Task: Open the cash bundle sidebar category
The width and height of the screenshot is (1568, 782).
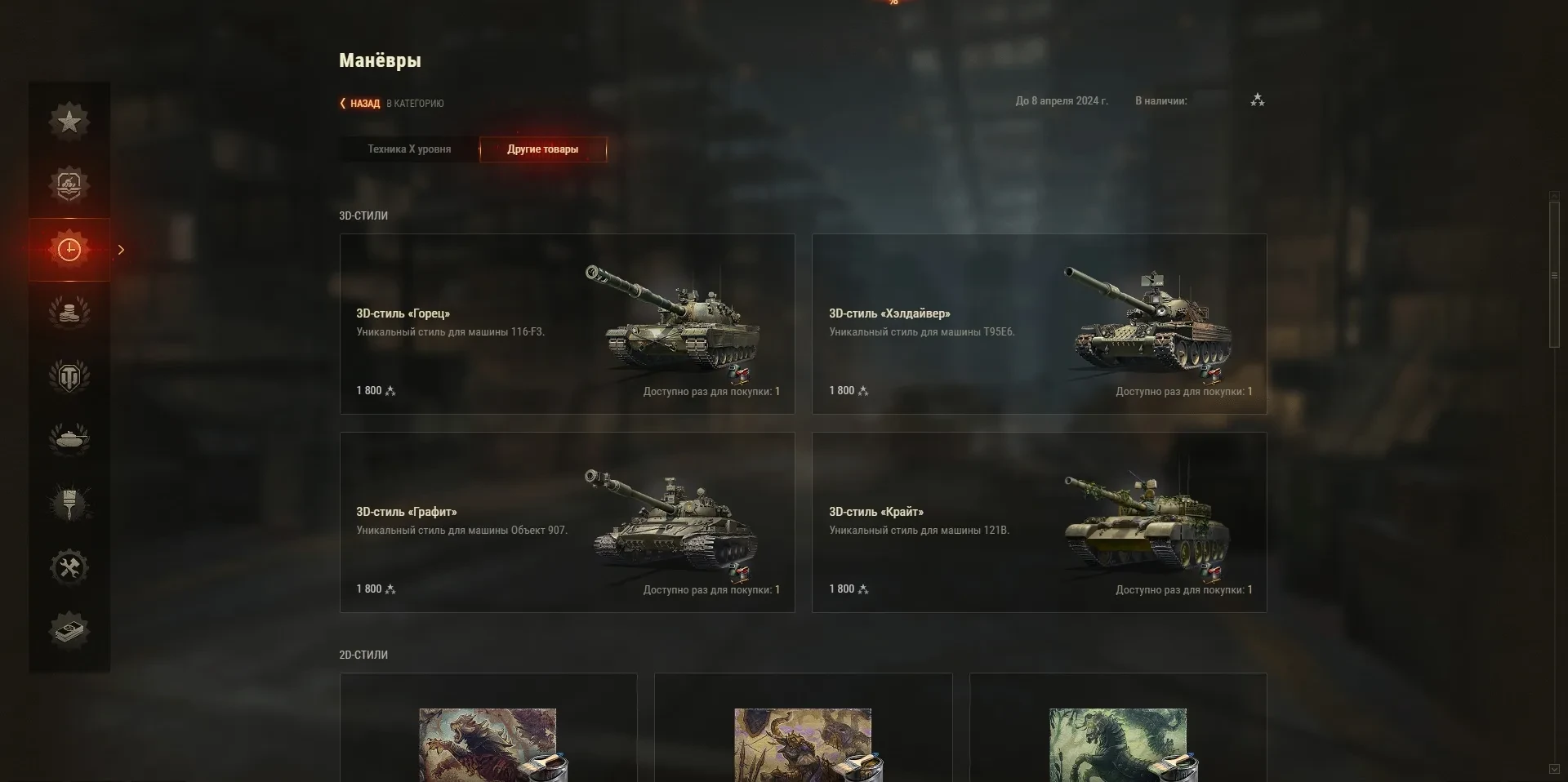Action: (x=69, y=630)
